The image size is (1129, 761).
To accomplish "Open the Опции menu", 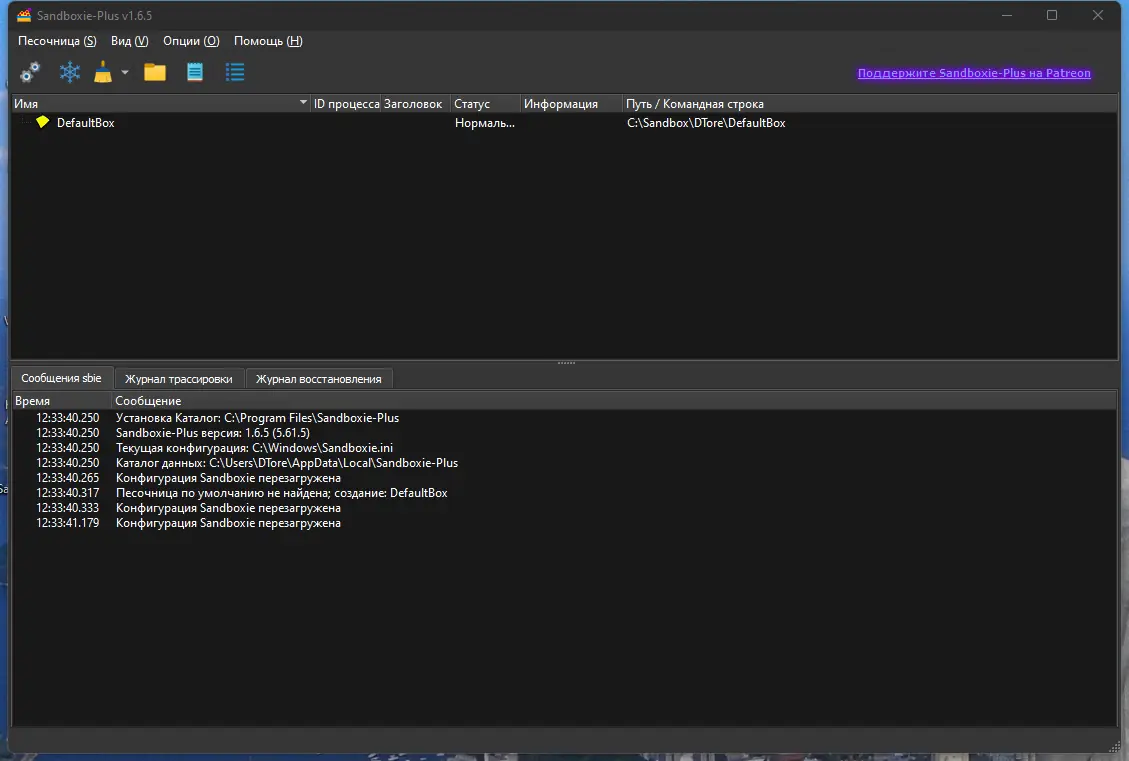I will 191,41.
